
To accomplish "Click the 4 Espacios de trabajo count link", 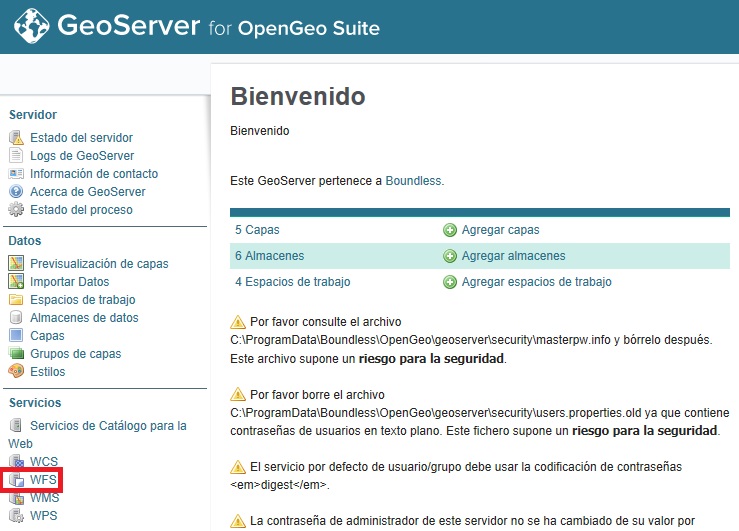I will coord(293,282).
